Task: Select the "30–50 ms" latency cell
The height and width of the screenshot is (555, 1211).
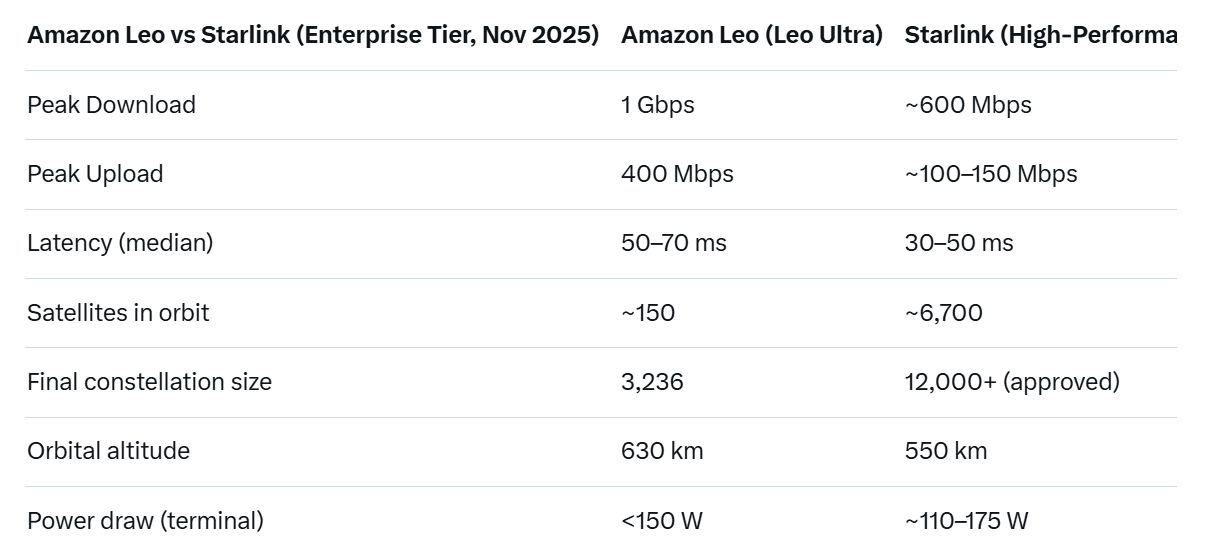Action: click(958, 243)
